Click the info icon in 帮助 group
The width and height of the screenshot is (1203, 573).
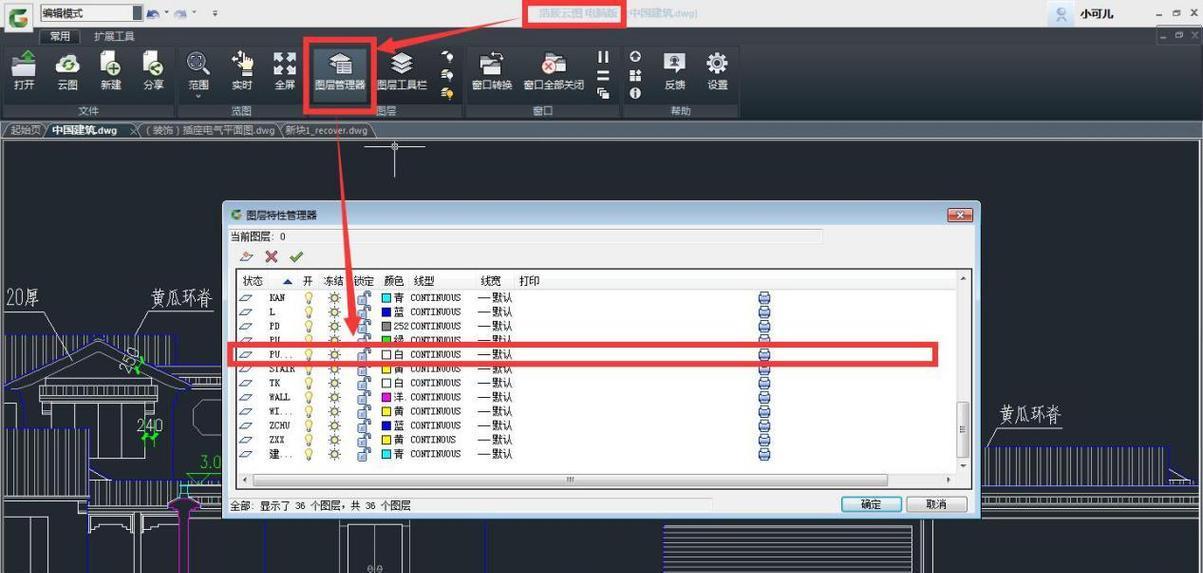pyautogui.click(x=635, y=93)
